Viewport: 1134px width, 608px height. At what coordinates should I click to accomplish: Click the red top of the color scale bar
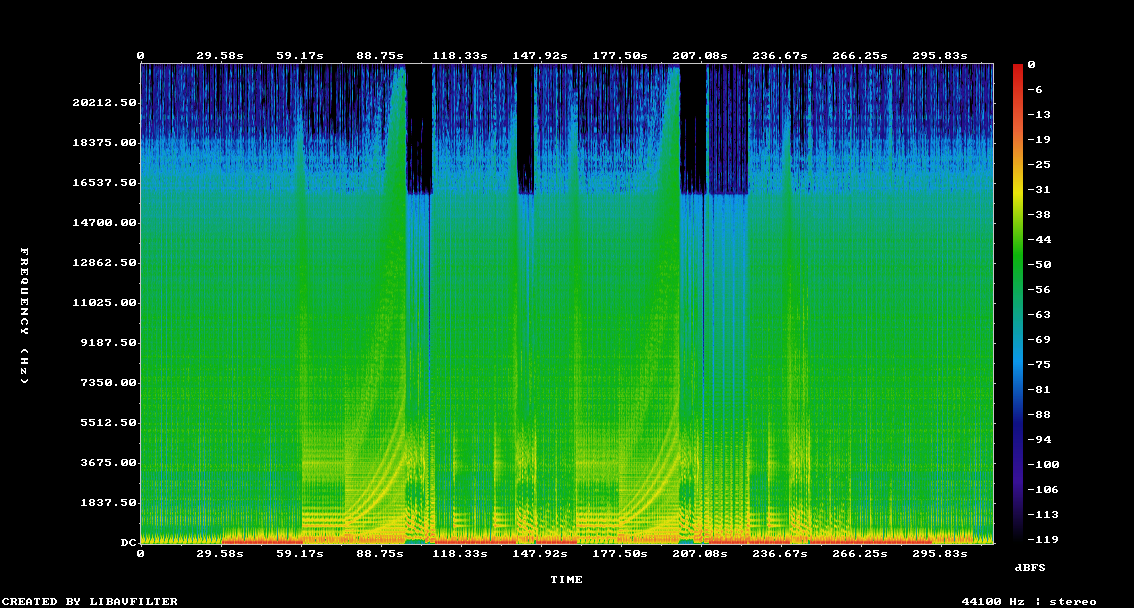pos(1018,67)
